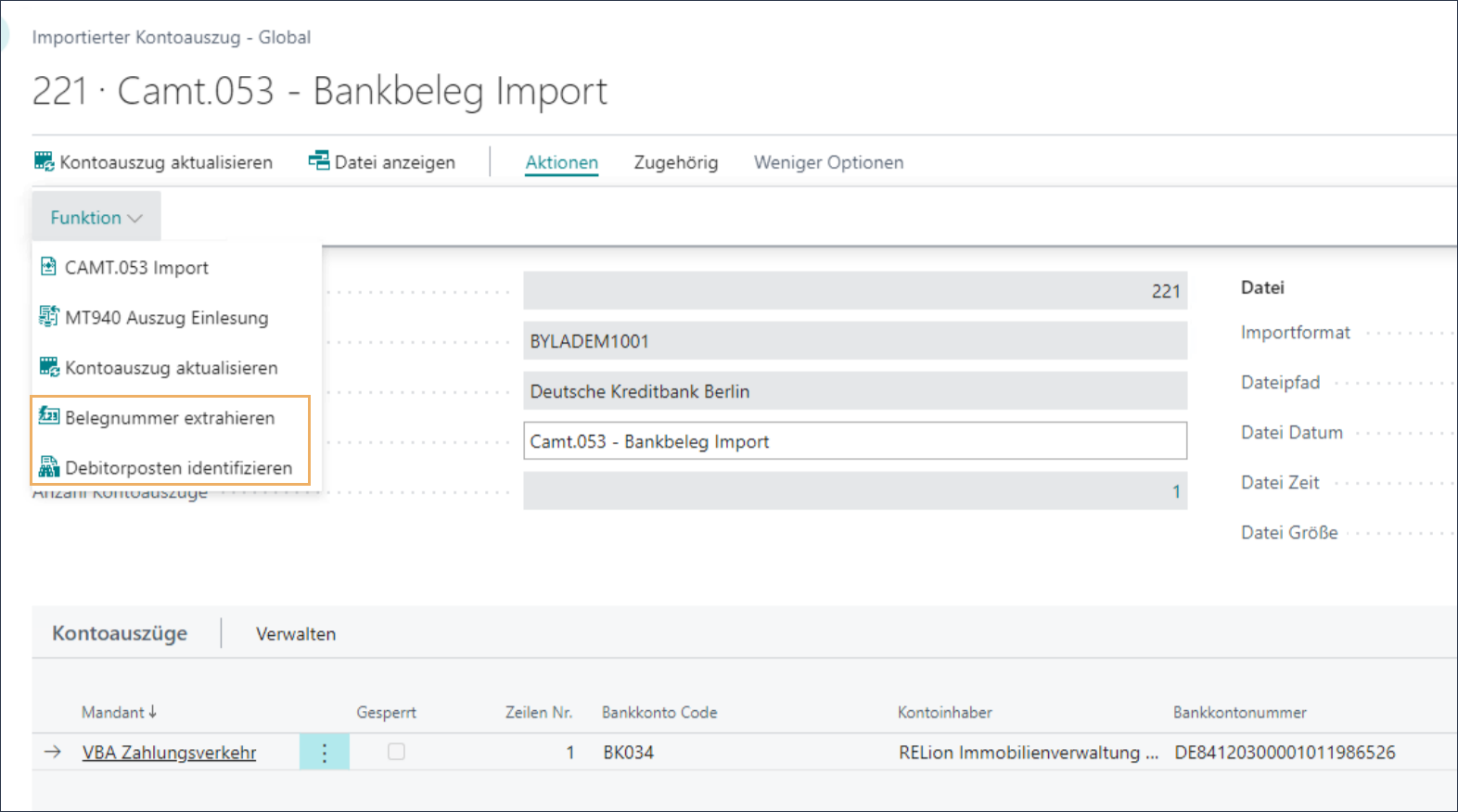Open Verwalten in the Kontoauszüge section
The width and height of the screenshot is (1458, 812).
pos(296,634)
